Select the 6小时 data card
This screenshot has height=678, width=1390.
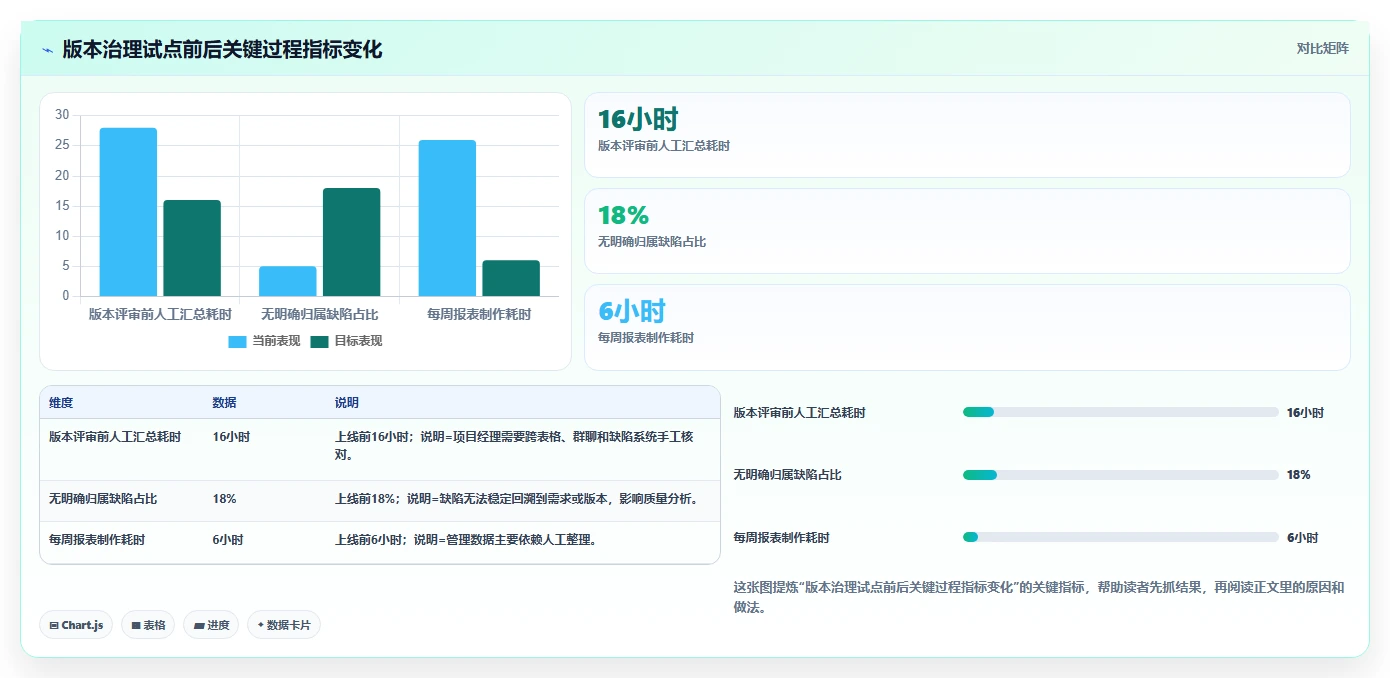pos(967,327)
